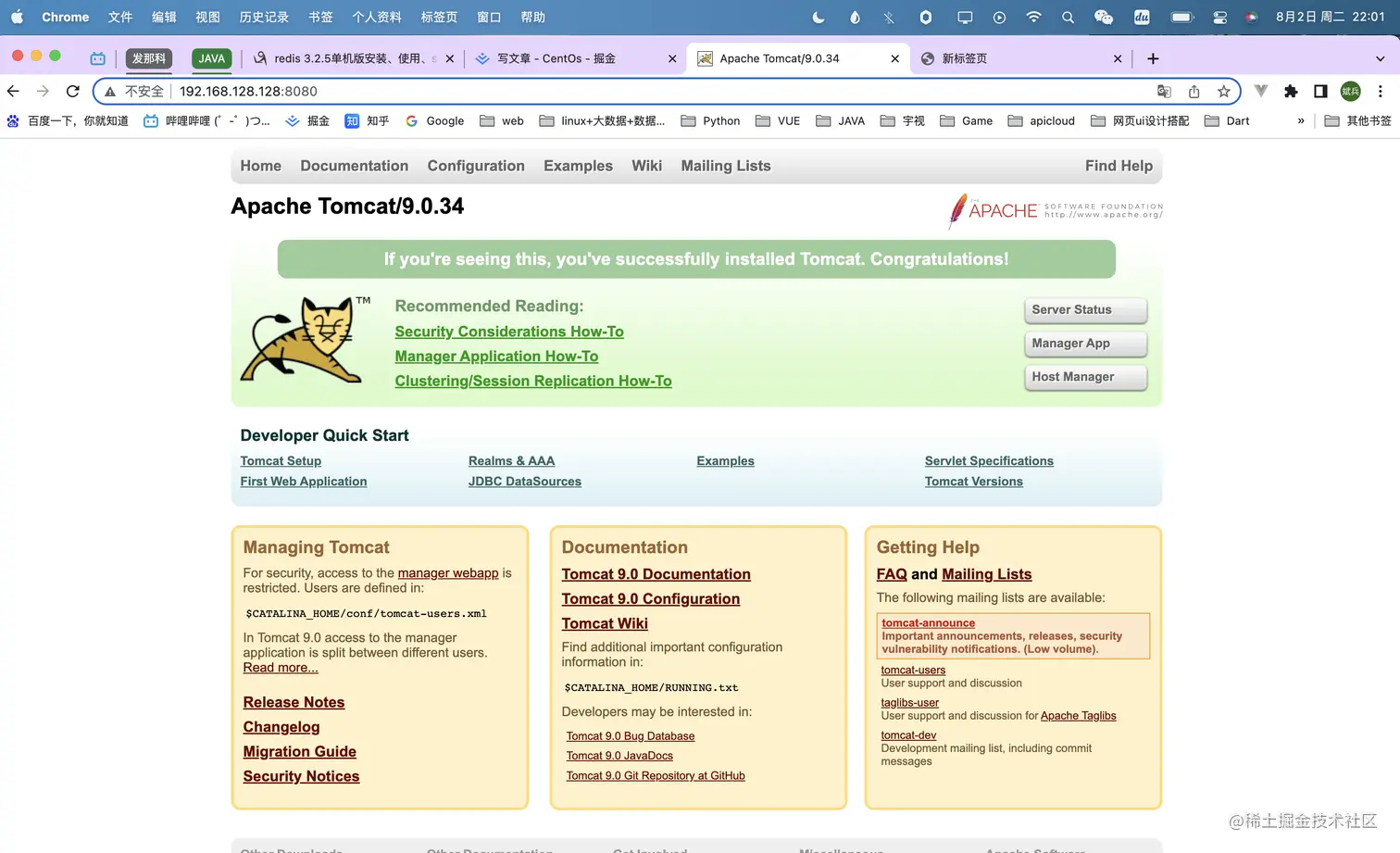
Task: Open the 历史记录 menu in the menu bar
Action: click(x=264, y=17)
